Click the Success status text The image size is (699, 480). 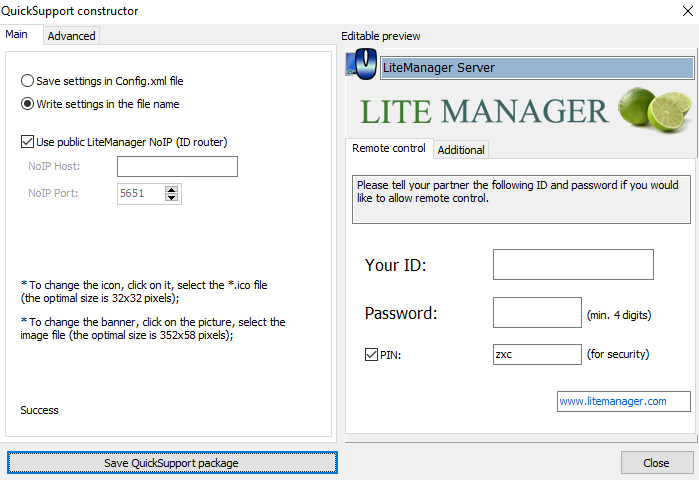(x=39, y=410)
